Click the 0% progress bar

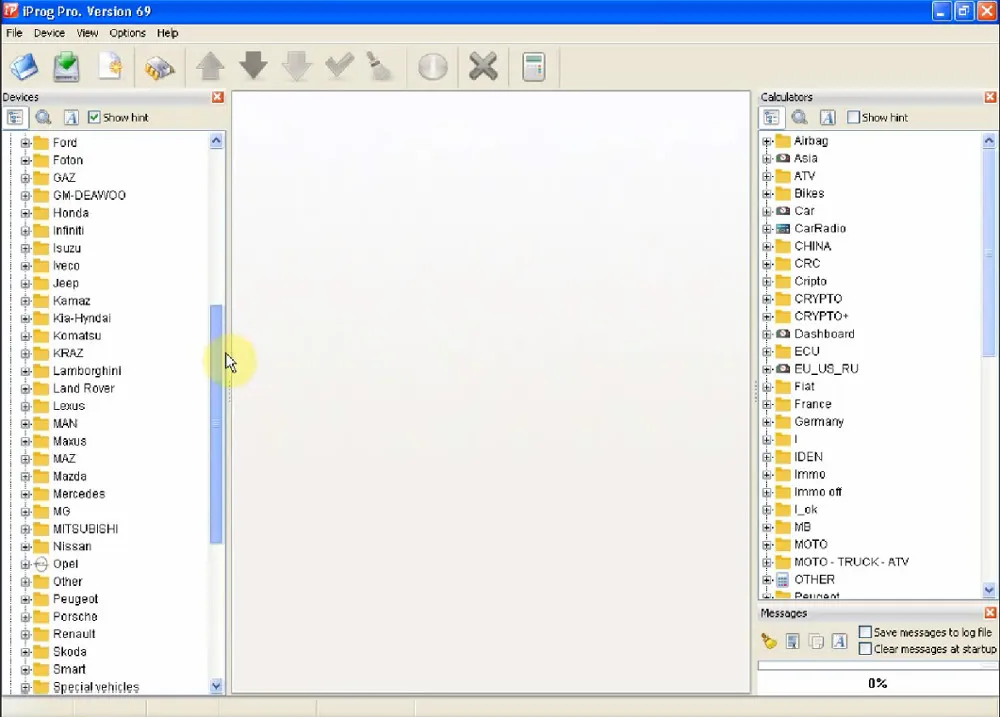coord(878,683)
